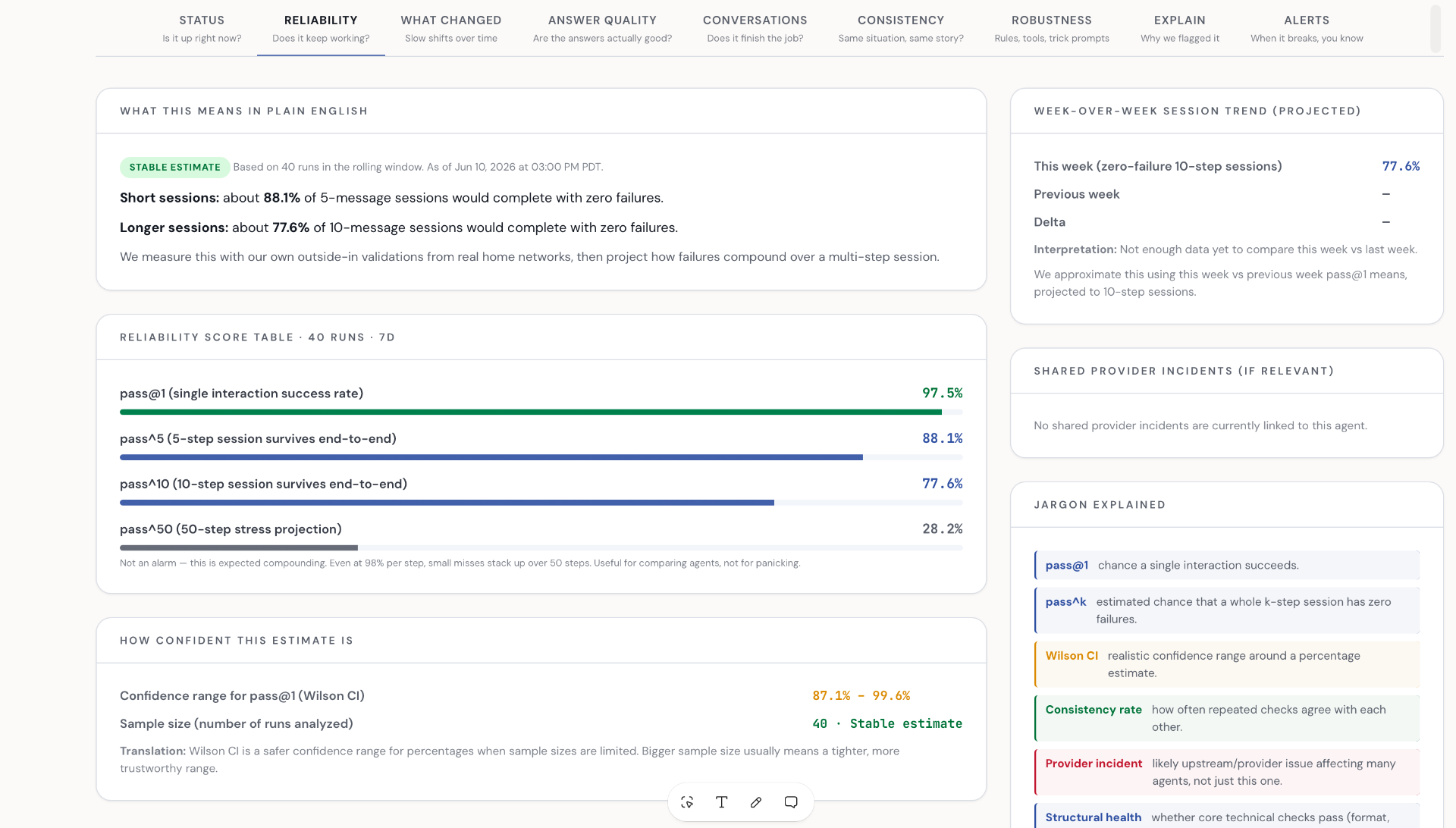1456x828 pixels.
Task: Open the Answer Quality tab
Action: 602,28
